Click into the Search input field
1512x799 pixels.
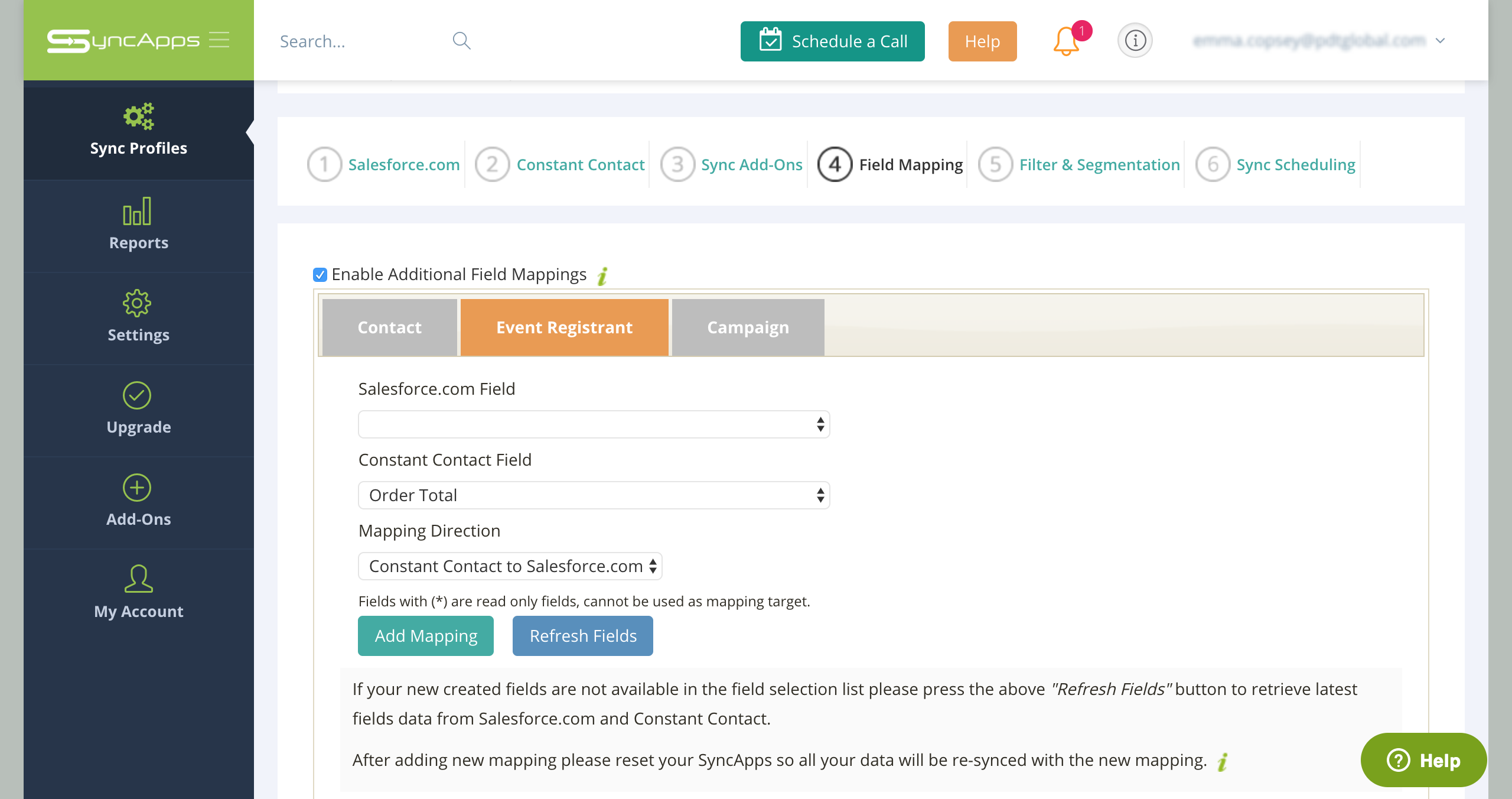360,41
